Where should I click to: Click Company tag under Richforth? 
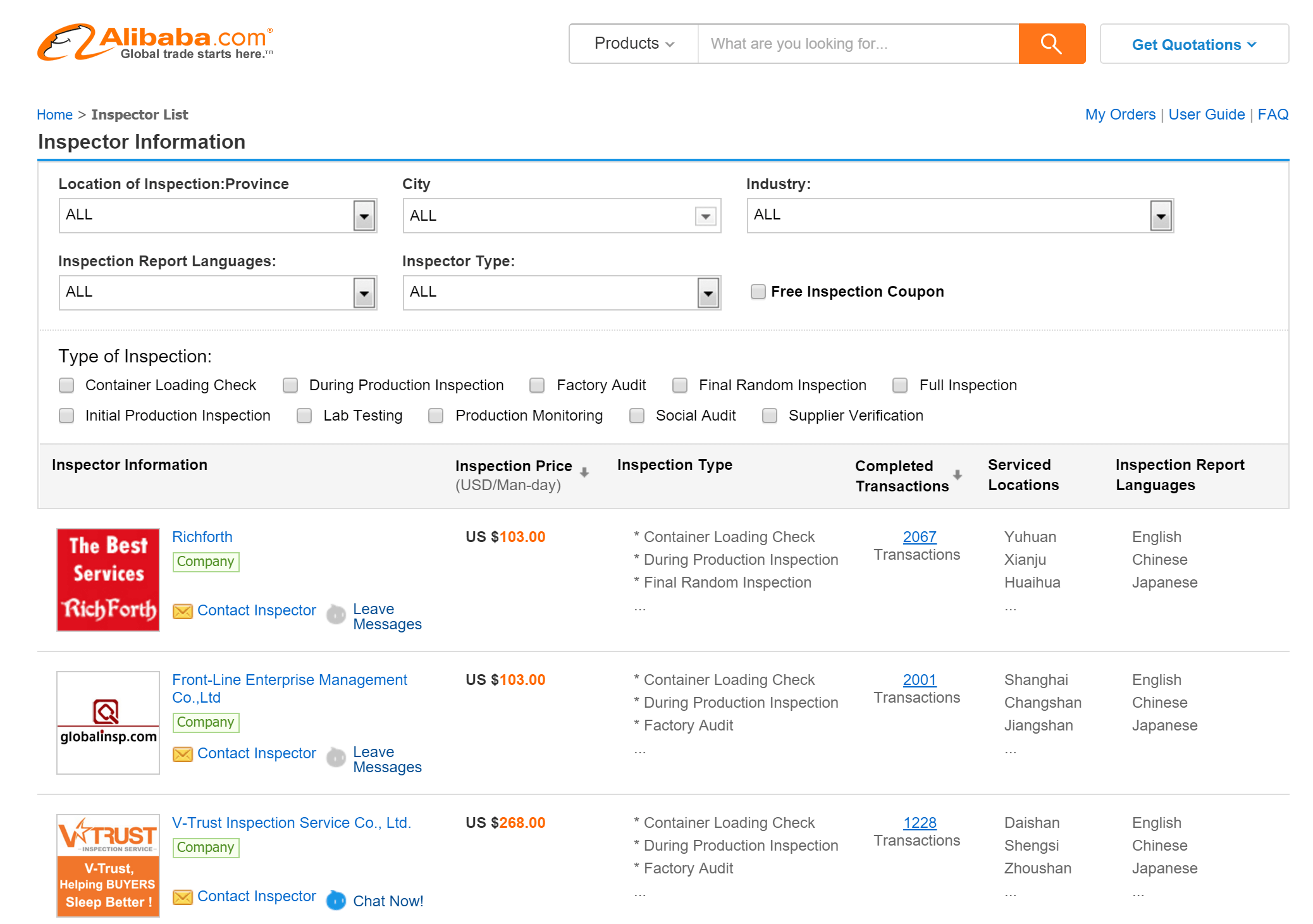pyautogui.click(x=206, y=562)
